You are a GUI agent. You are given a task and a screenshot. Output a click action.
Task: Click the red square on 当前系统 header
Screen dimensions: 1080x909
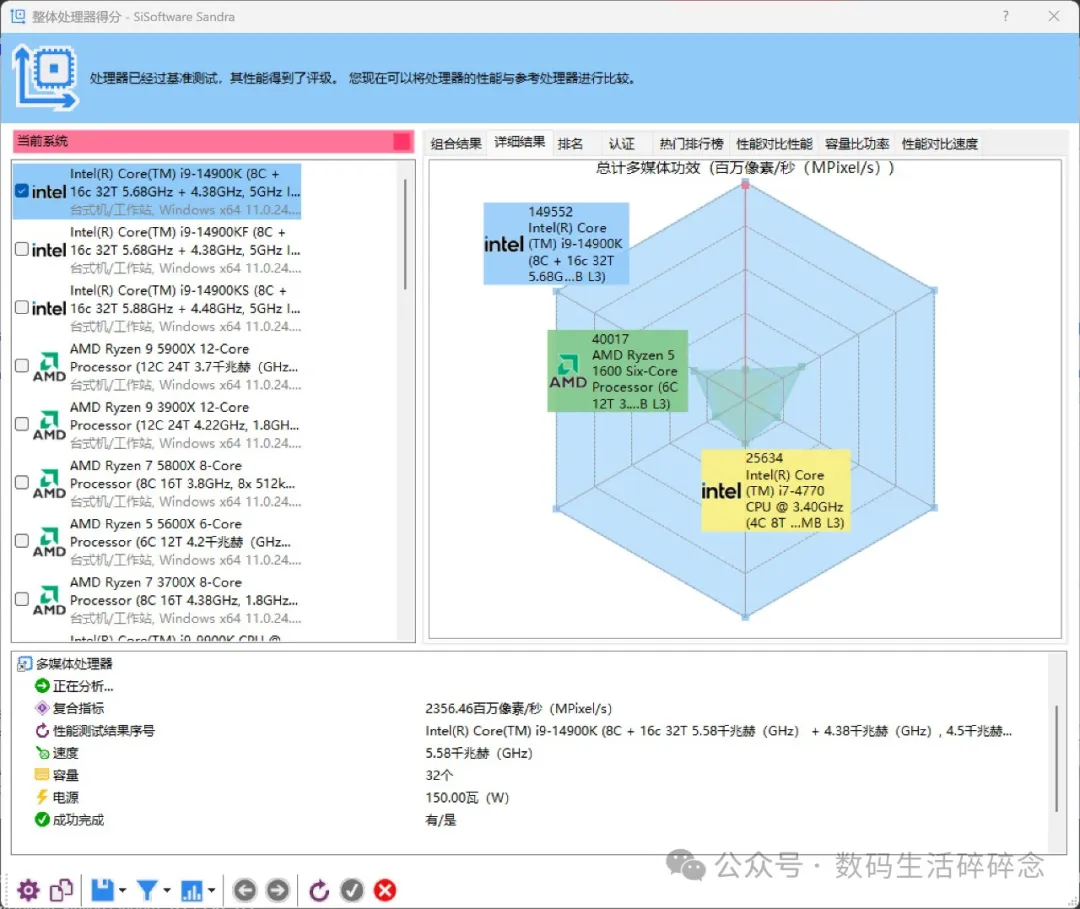pos(402,141)
